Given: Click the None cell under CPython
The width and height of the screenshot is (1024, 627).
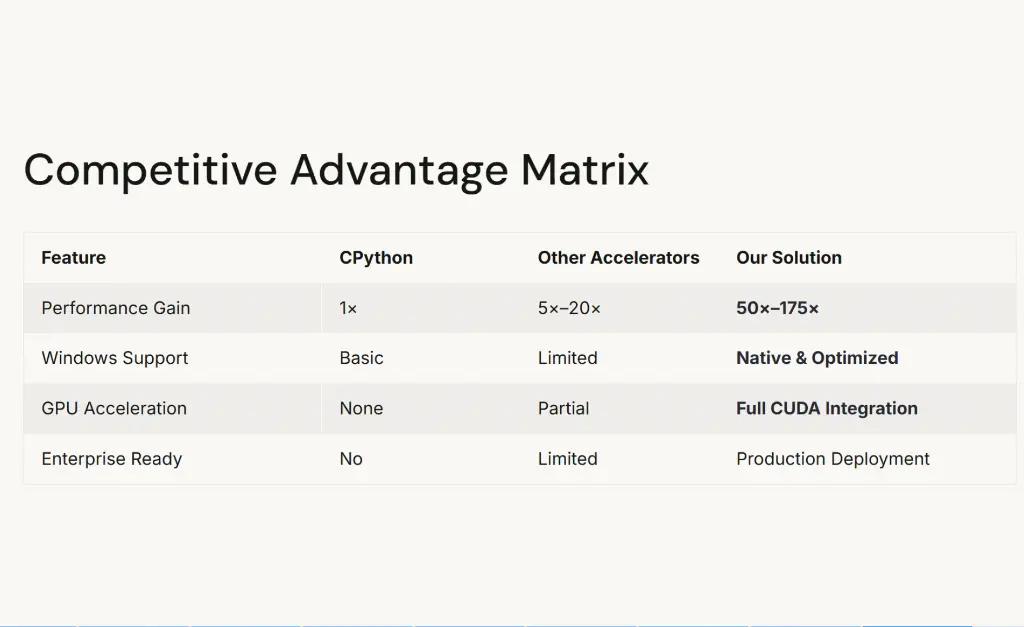Looking at the screenshot, I should tap(361, 408).
